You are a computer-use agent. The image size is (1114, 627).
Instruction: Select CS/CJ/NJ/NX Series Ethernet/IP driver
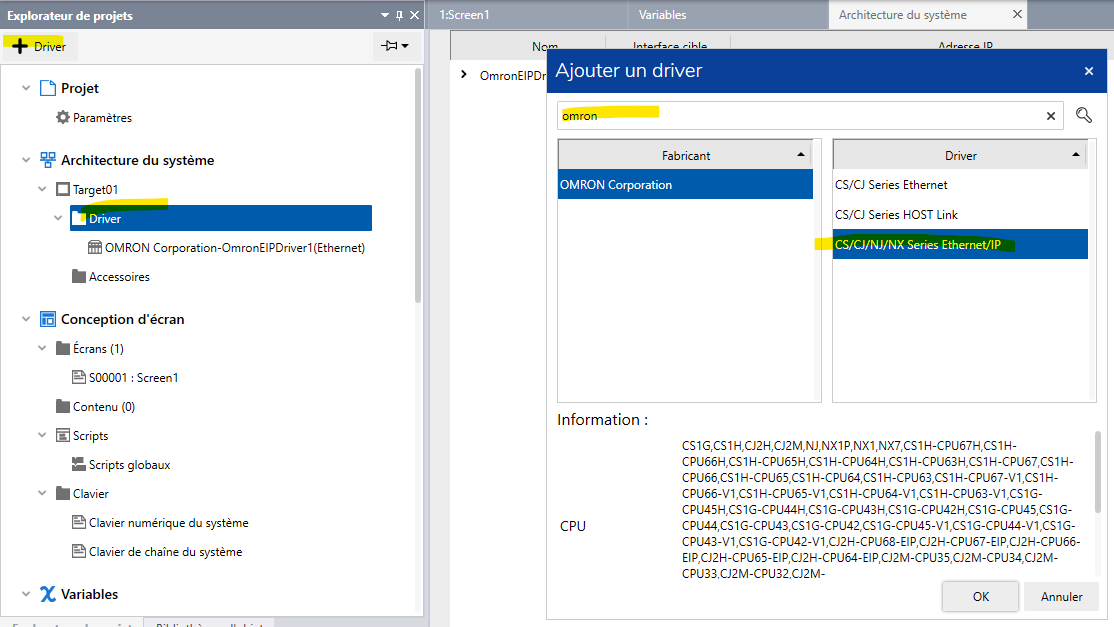coord(960,244)
